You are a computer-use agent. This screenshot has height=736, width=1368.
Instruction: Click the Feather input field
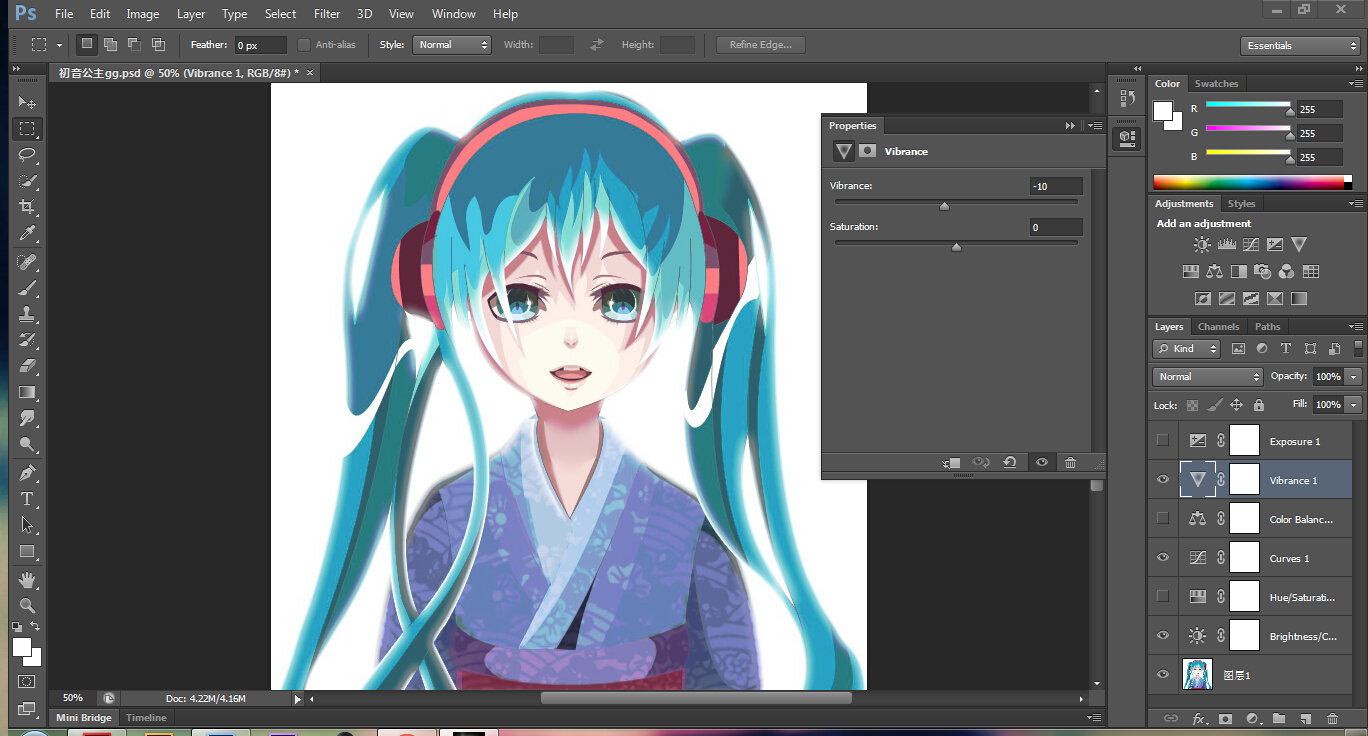260,45
